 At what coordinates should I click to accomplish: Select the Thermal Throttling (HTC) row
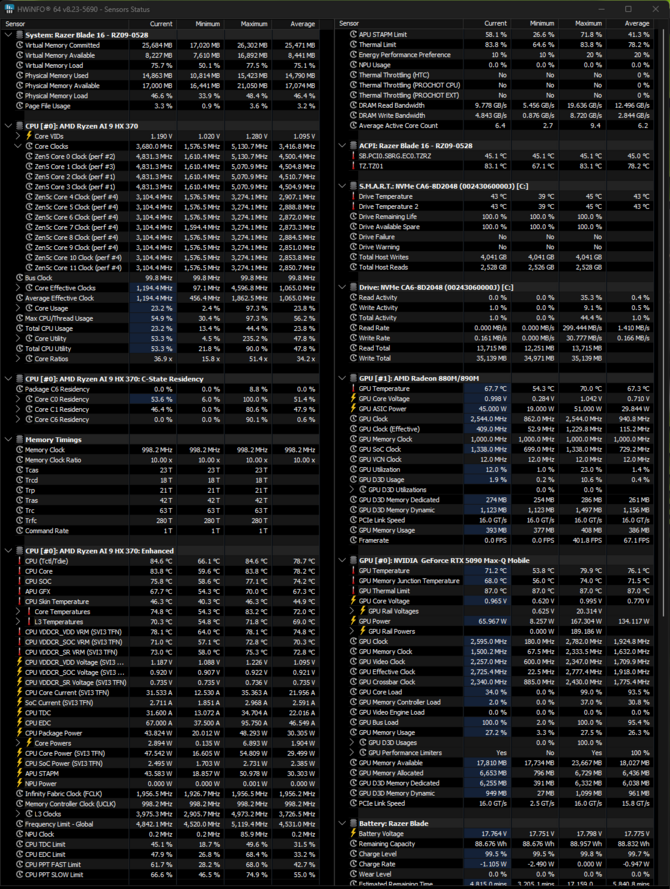tap(495, 75)
